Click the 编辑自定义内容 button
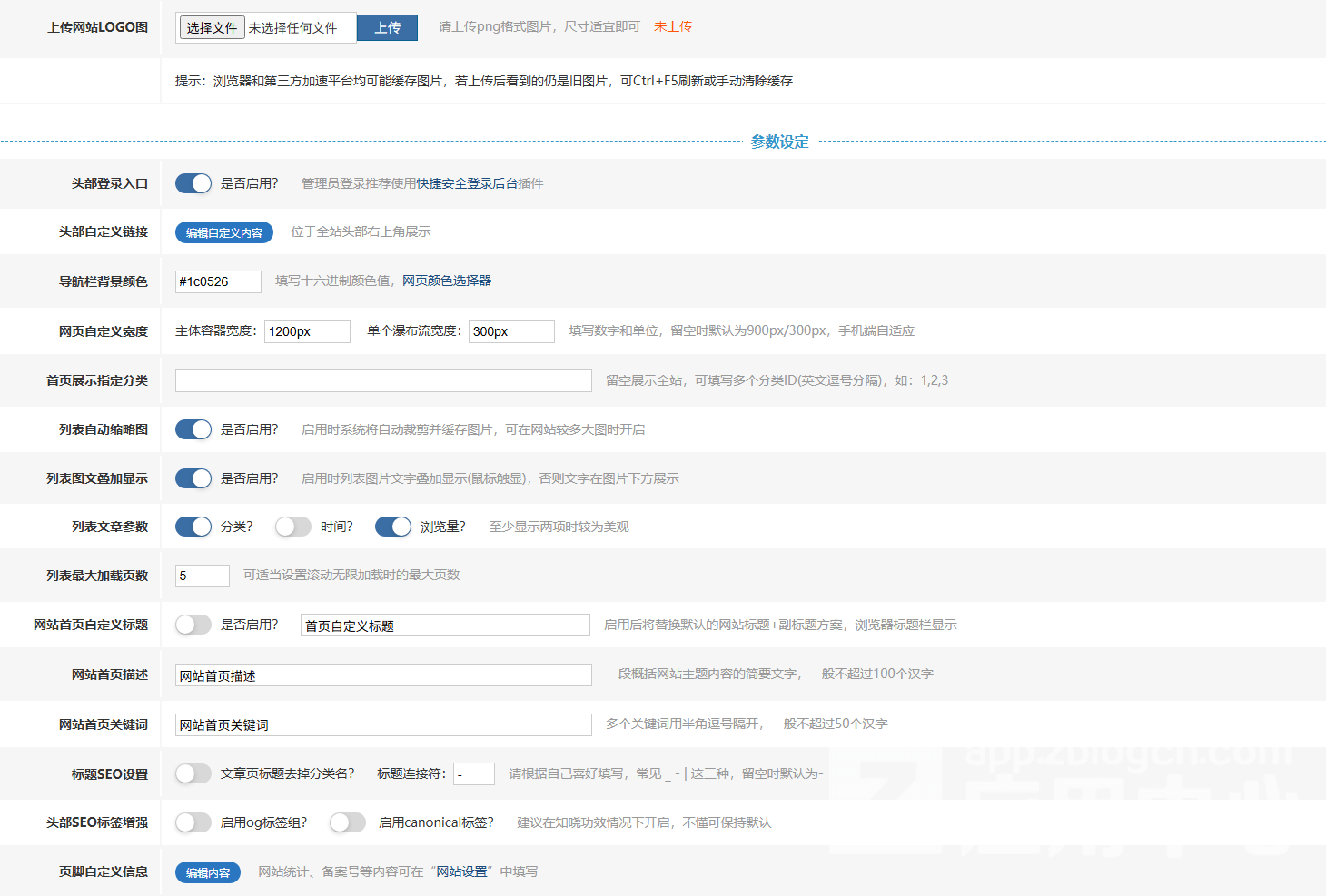 [223, 232]
